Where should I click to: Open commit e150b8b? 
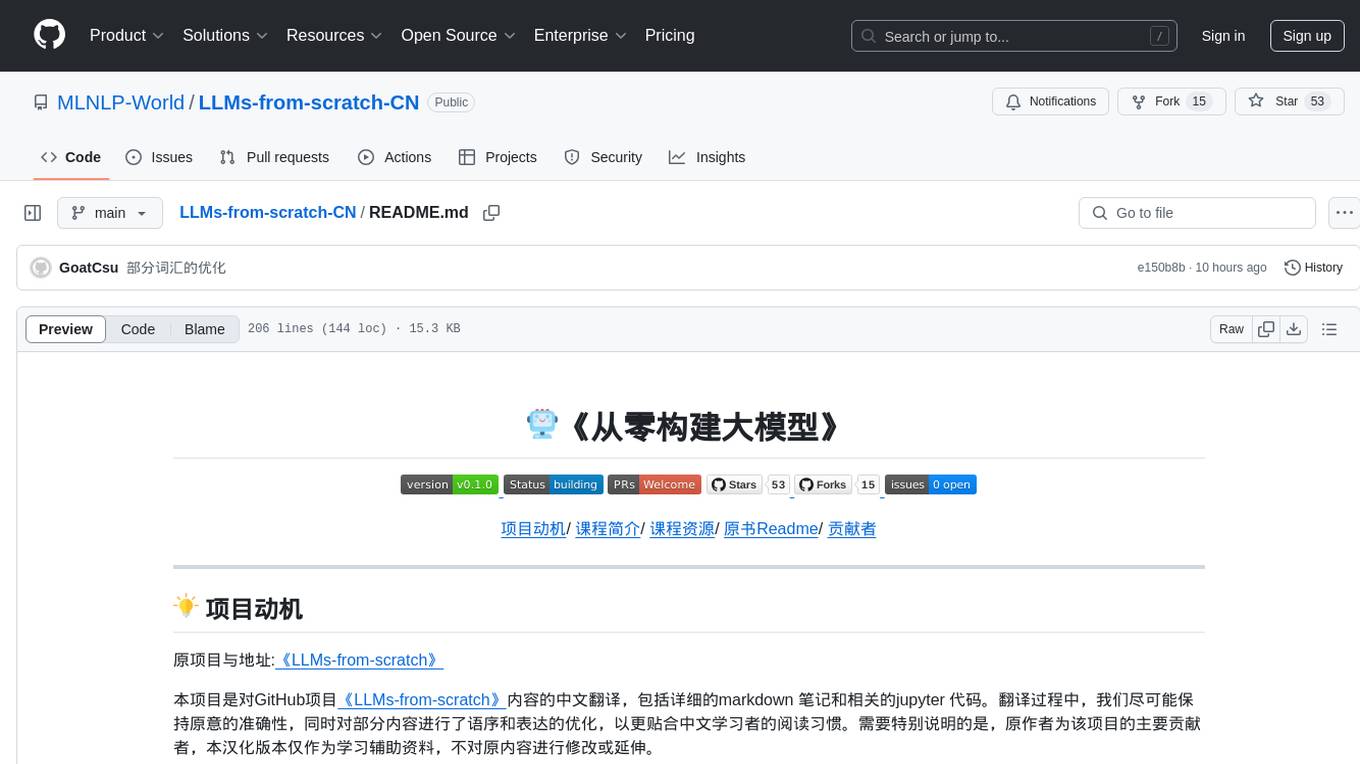click(x=1161, y=268)
